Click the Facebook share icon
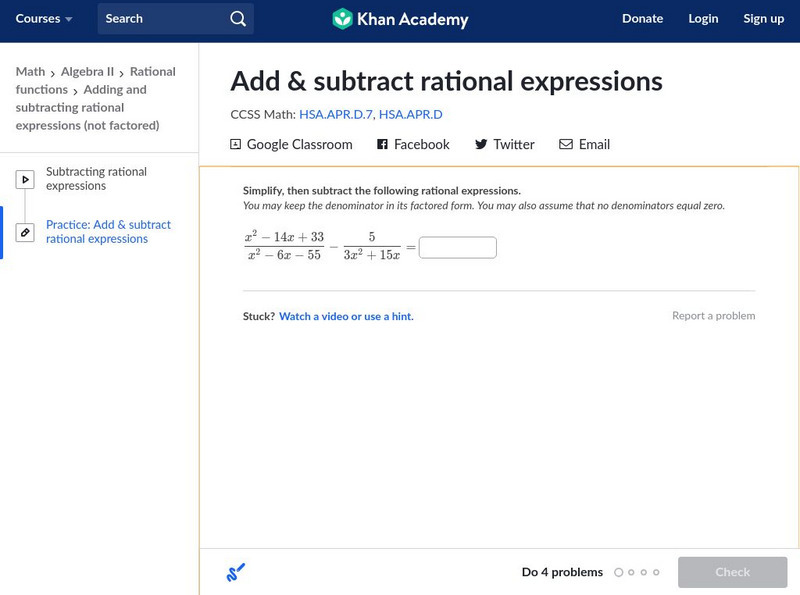This screenshot has height=595, width=800. click(382, 144)
